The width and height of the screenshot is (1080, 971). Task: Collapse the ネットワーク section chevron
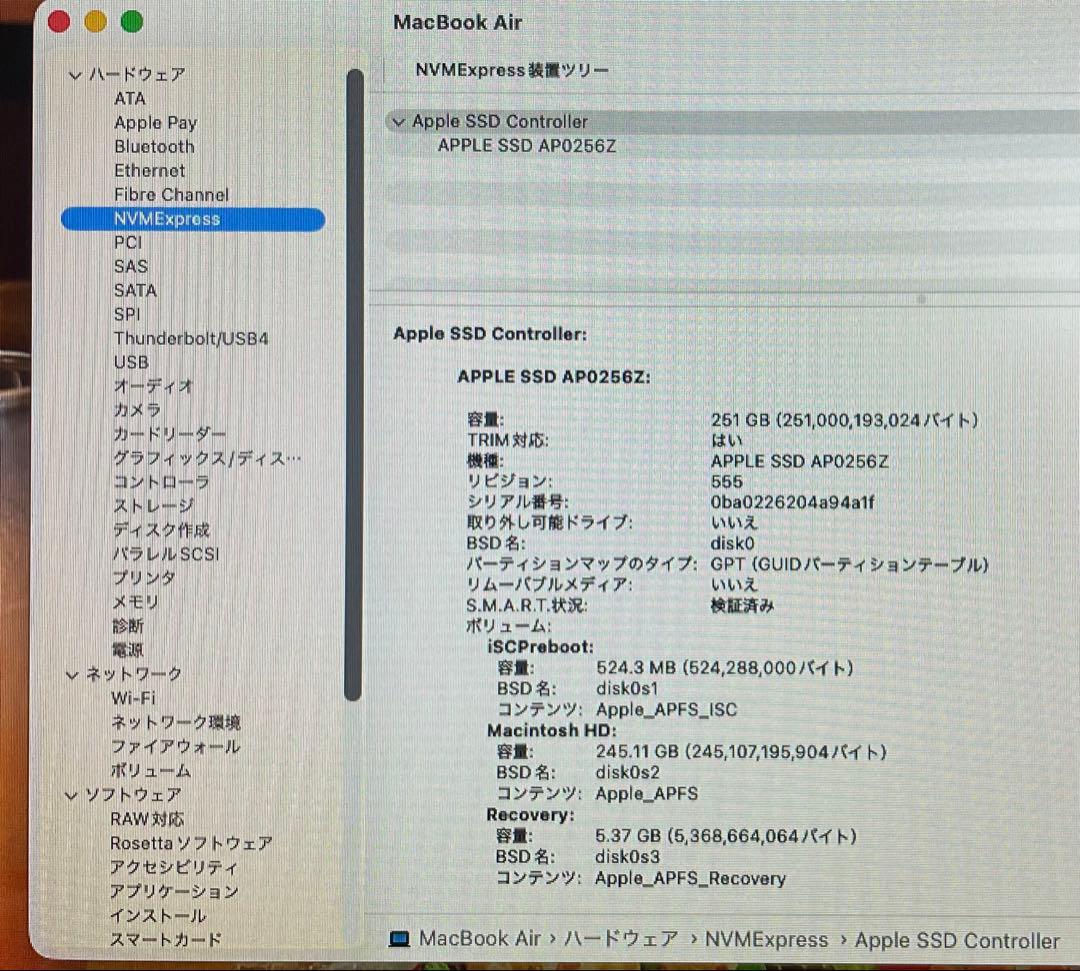[72, 674]
